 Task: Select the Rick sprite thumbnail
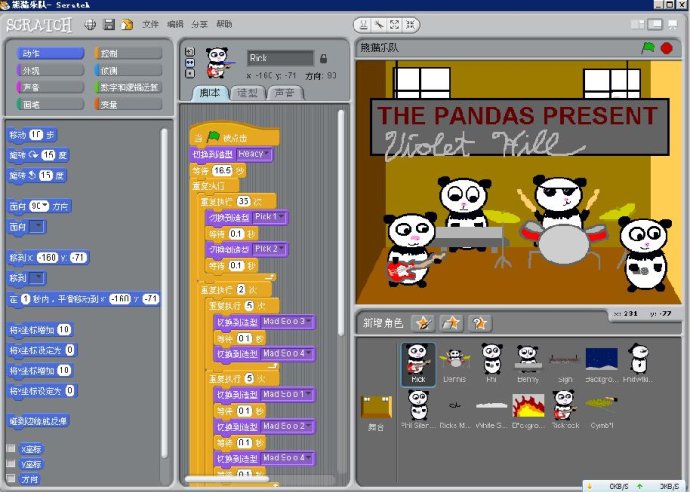pos(418,364)
